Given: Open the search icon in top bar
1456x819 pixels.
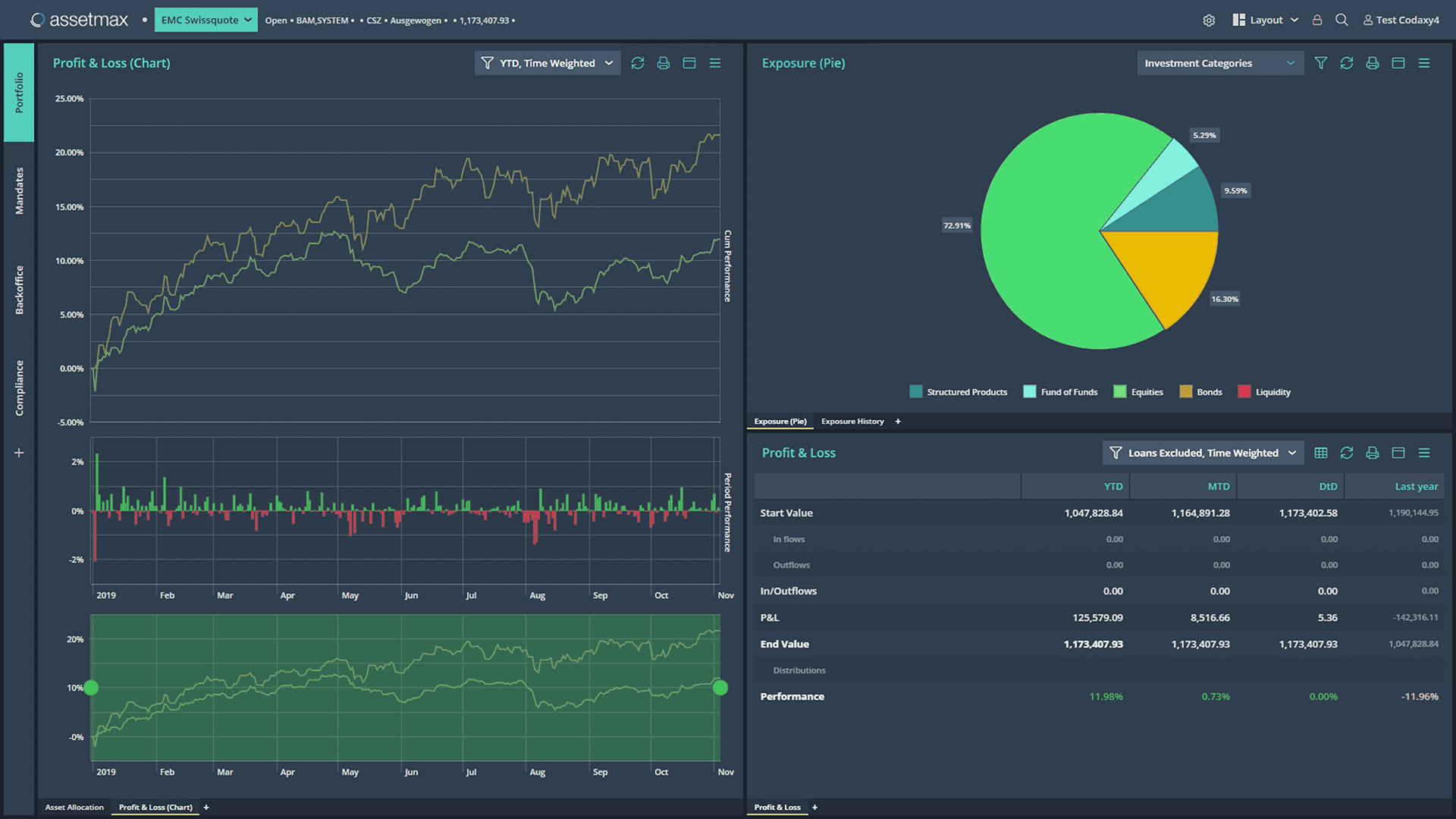Looking at the screenshot, I should point(1342,20).
